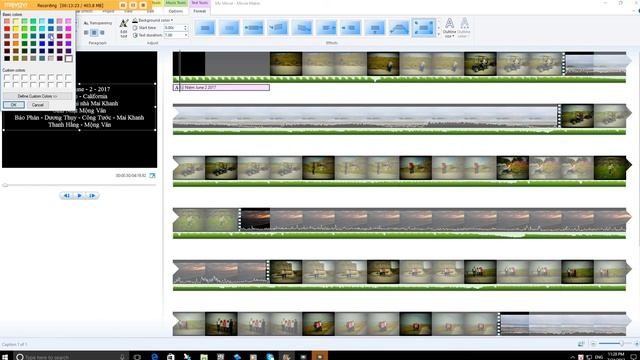Open the Windows Start menu
This screenshot has height=360, width=640.
coord(5,357)
